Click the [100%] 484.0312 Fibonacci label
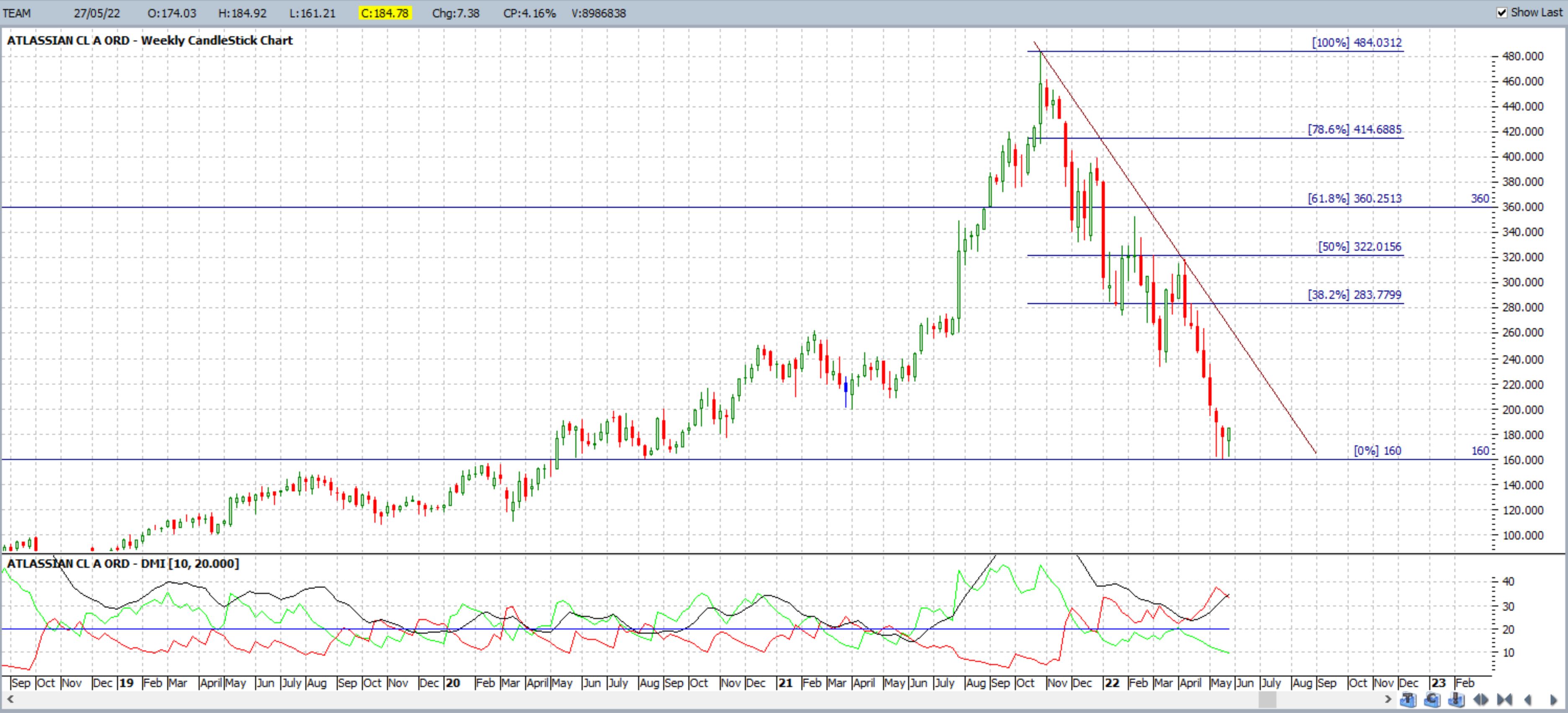This screenshot has width=1568, height=713. pyautogui.click(x=1357, y=43)
